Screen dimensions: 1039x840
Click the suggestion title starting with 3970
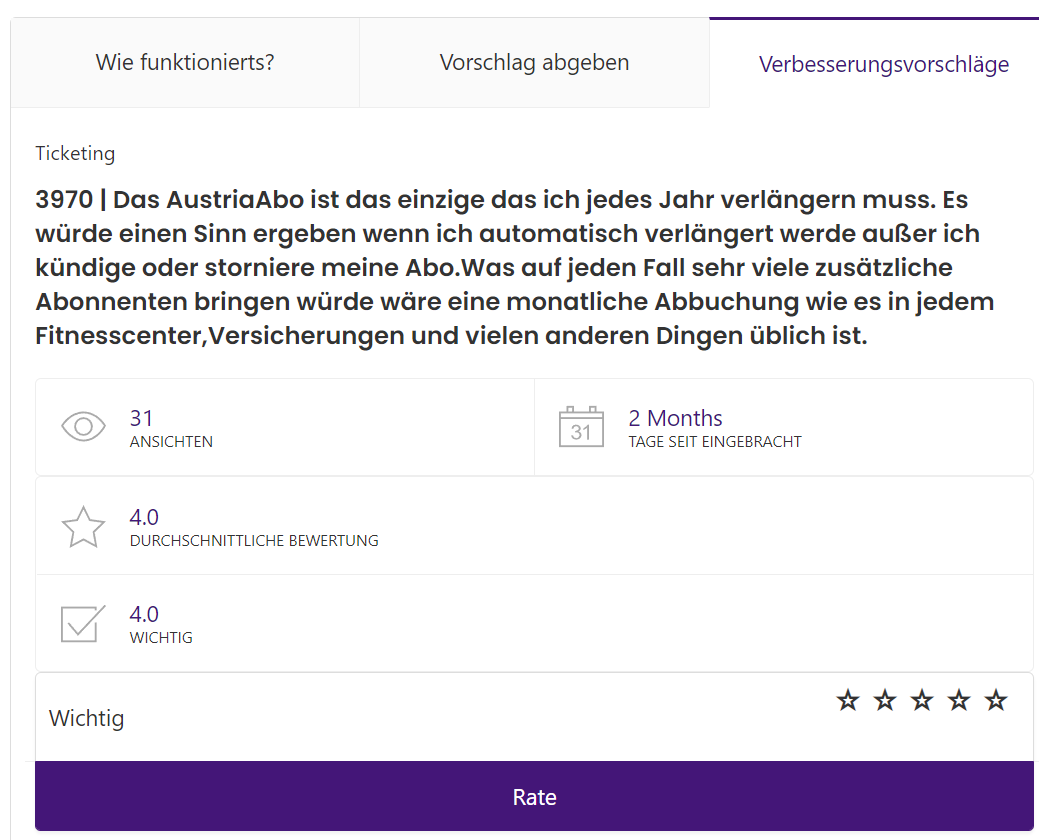(514, 268)
